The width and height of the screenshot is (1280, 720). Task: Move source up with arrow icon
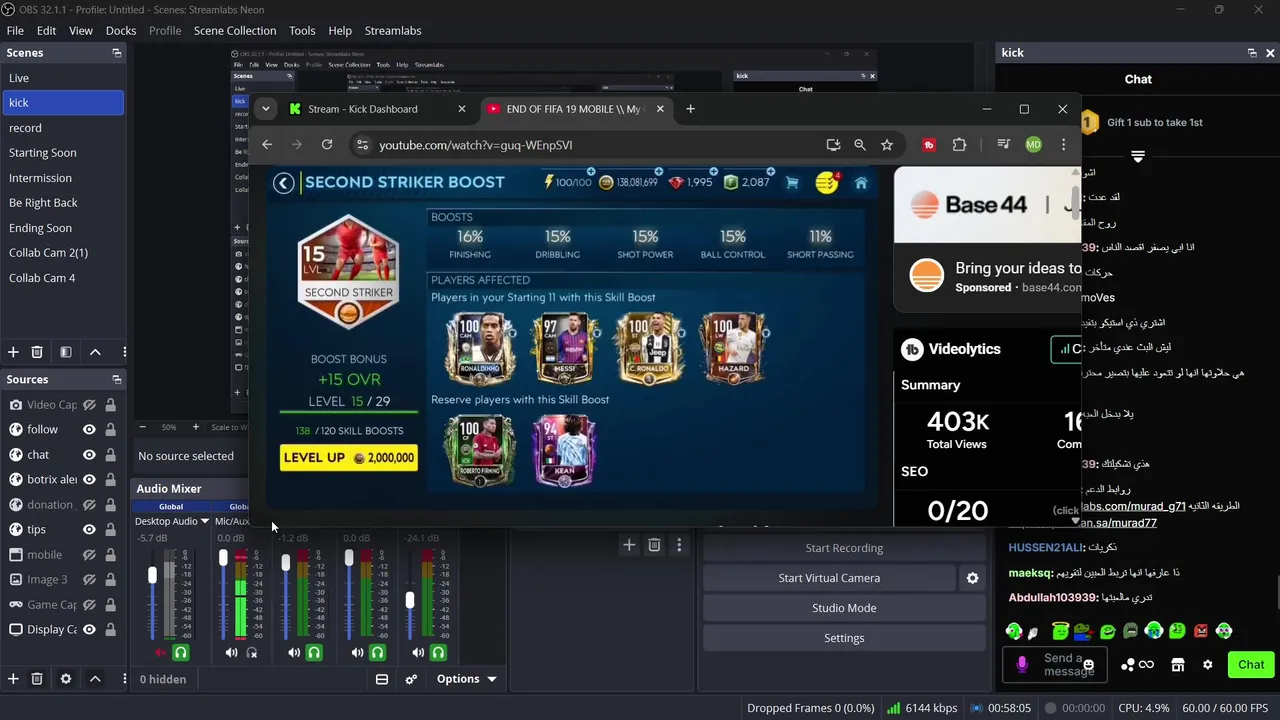(95, 679)
